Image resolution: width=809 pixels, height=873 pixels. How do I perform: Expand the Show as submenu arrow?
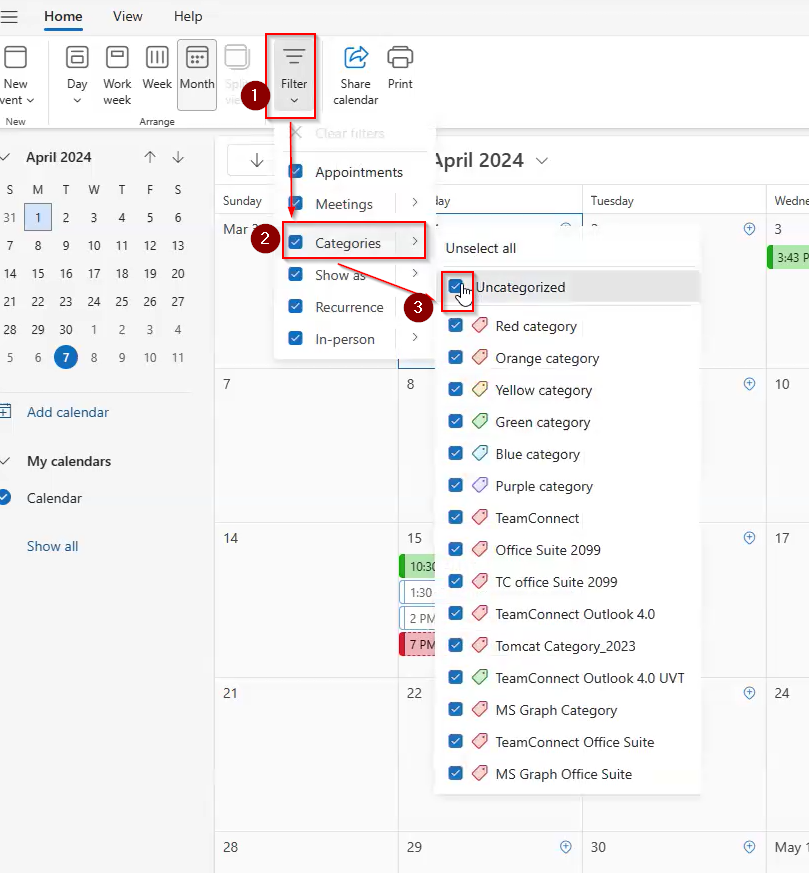click(x=415, y=273)
